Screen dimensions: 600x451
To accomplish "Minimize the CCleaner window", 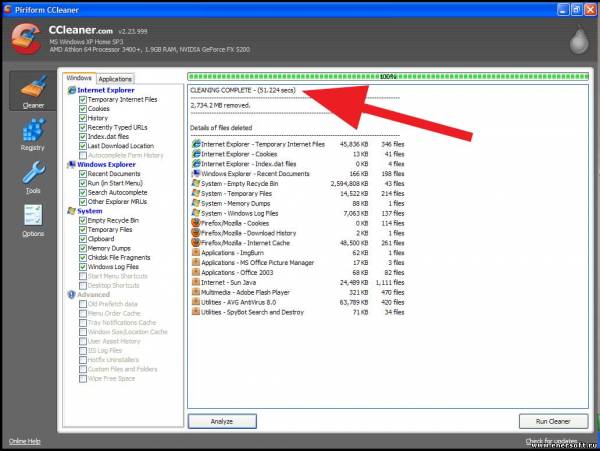I will [563, 10].
